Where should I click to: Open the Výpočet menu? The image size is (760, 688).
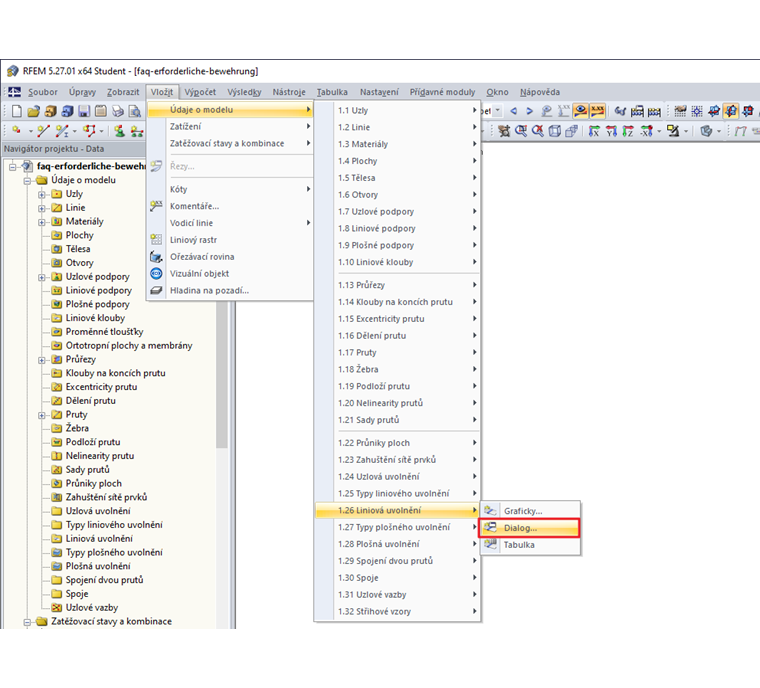coord(200,92)
